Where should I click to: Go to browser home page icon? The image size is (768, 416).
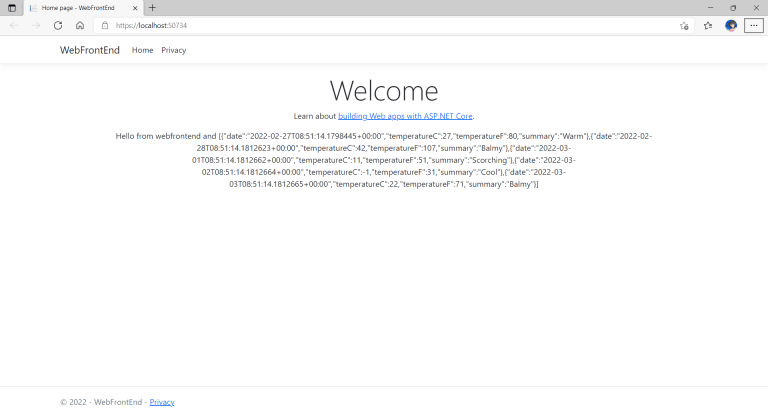(80, 25)
